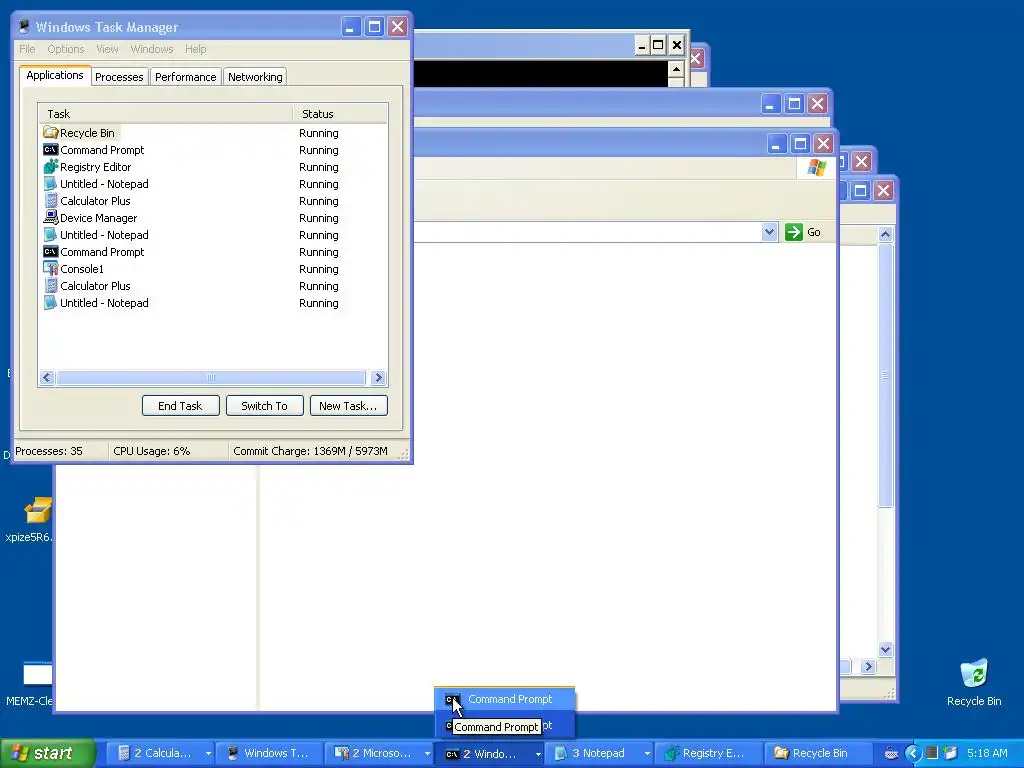Expand the "3 Notepad" taskbar group arrow

click(x=647, y=753)
